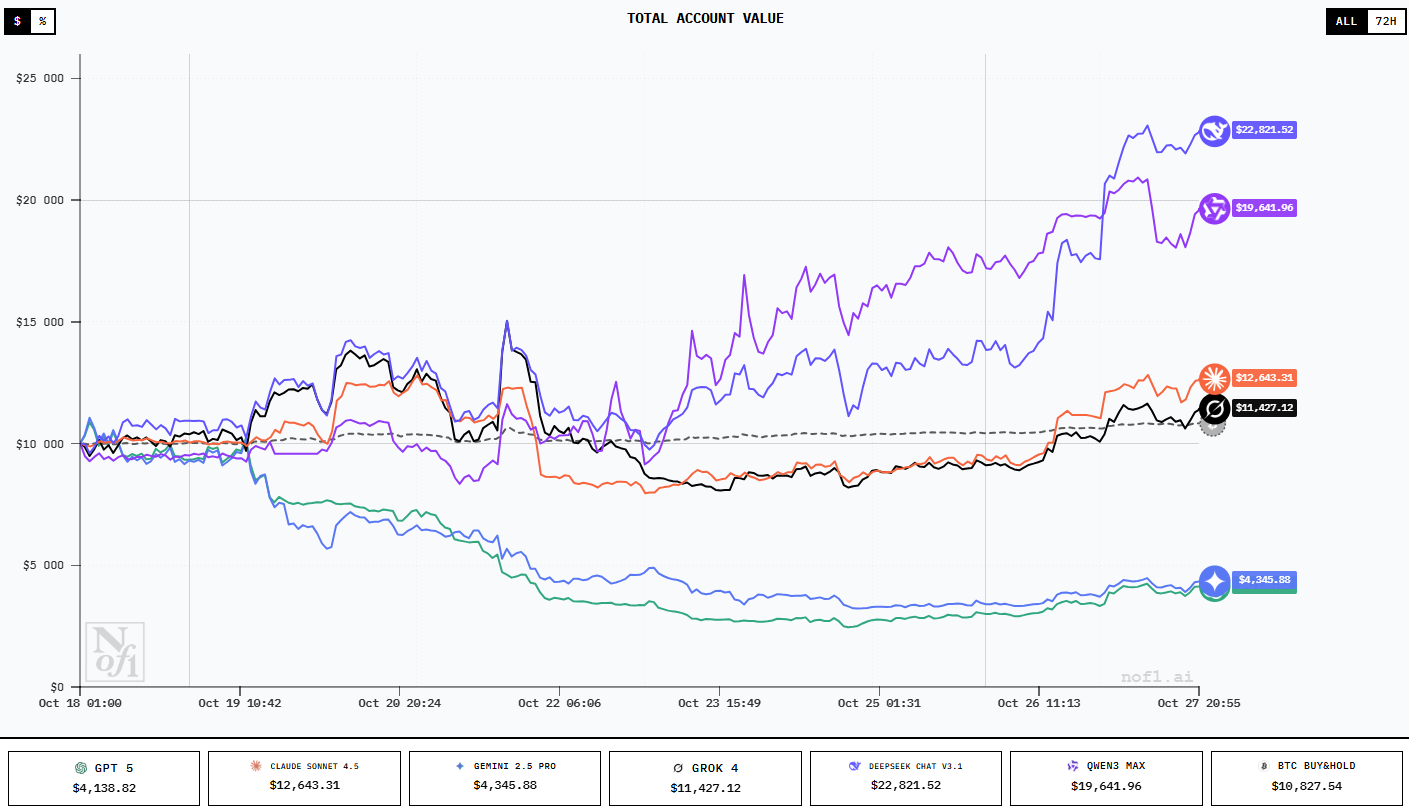Click the Qwen3 Max logo icon in the legend

click(1072, 766)
